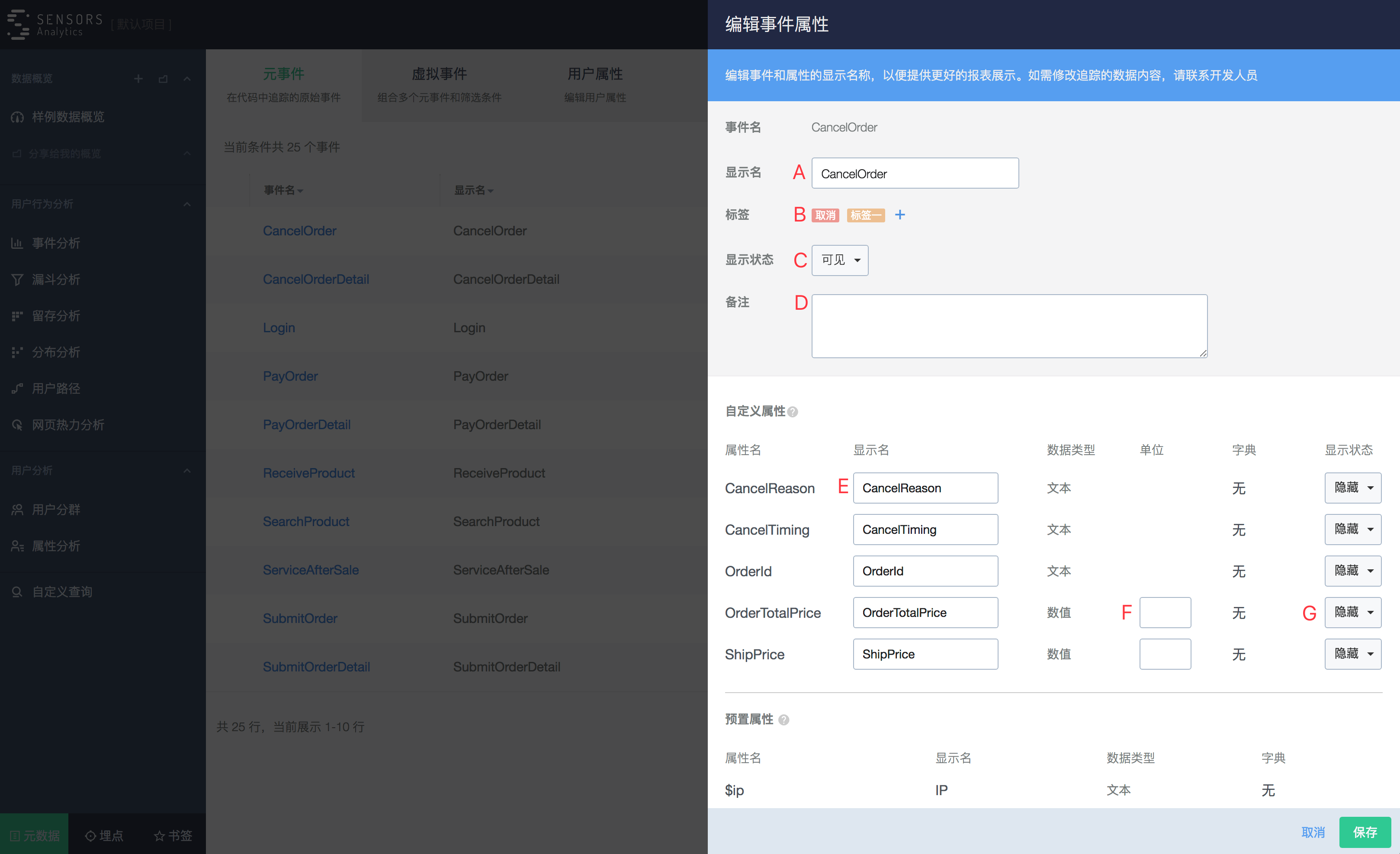Open 属性分析 from the sidebar

(x=56, y=546)
